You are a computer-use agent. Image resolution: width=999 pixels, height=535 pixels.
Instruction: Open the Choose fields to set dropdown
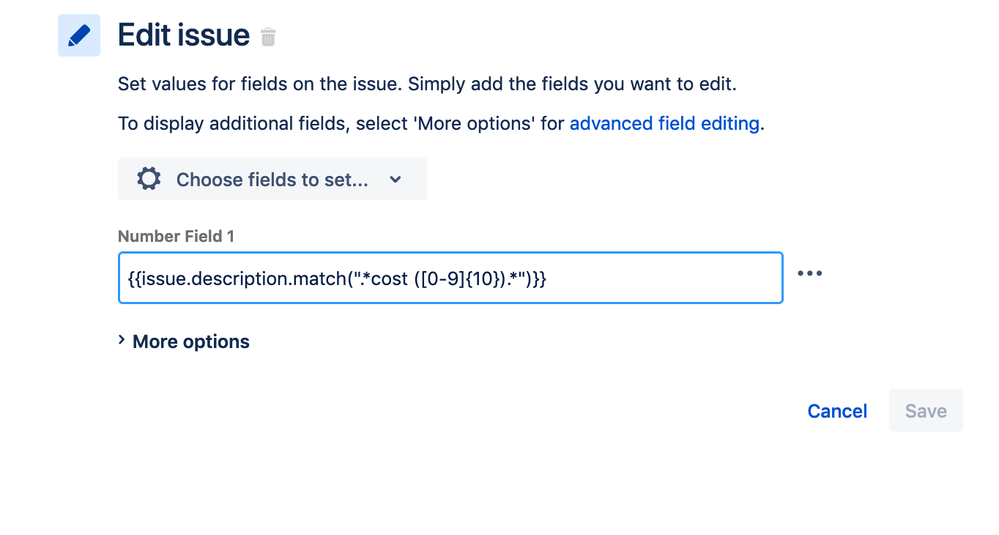coord(272,179)
